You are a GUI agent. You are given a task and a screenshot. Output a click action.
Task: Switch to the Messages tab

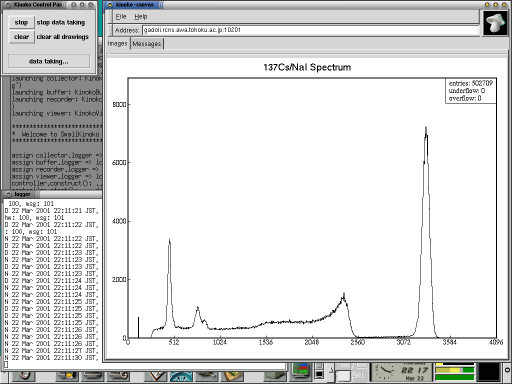(x=147, y=44)
